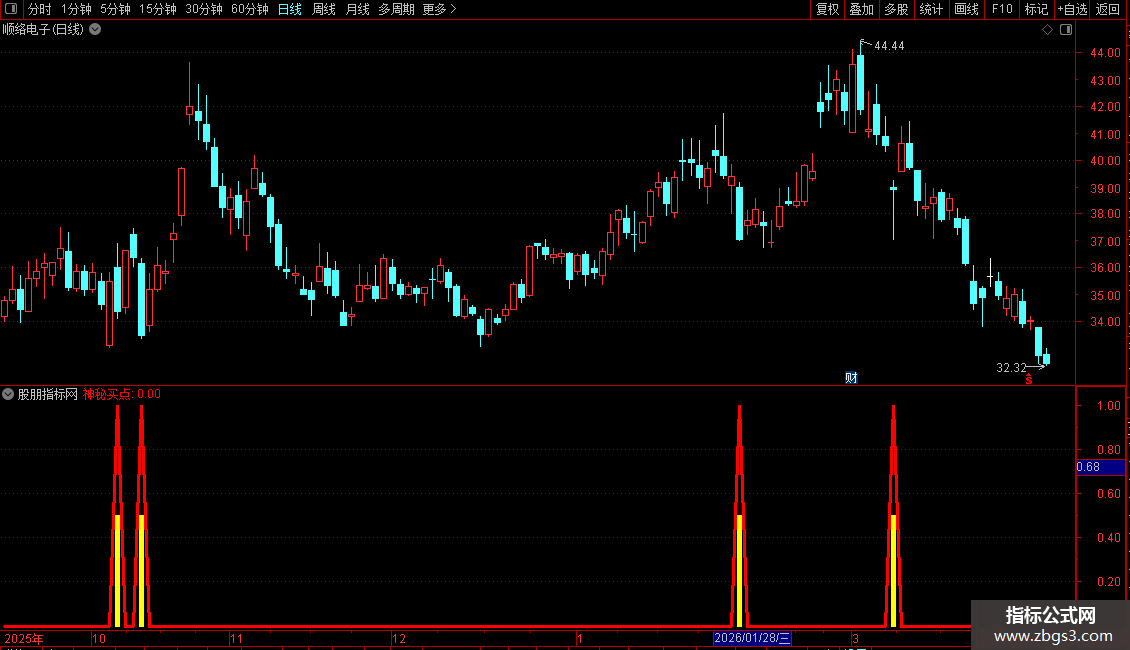Click the diamond icon at chart top-right
This screenshot has width=1130, height=650.
pos(1047,30)
